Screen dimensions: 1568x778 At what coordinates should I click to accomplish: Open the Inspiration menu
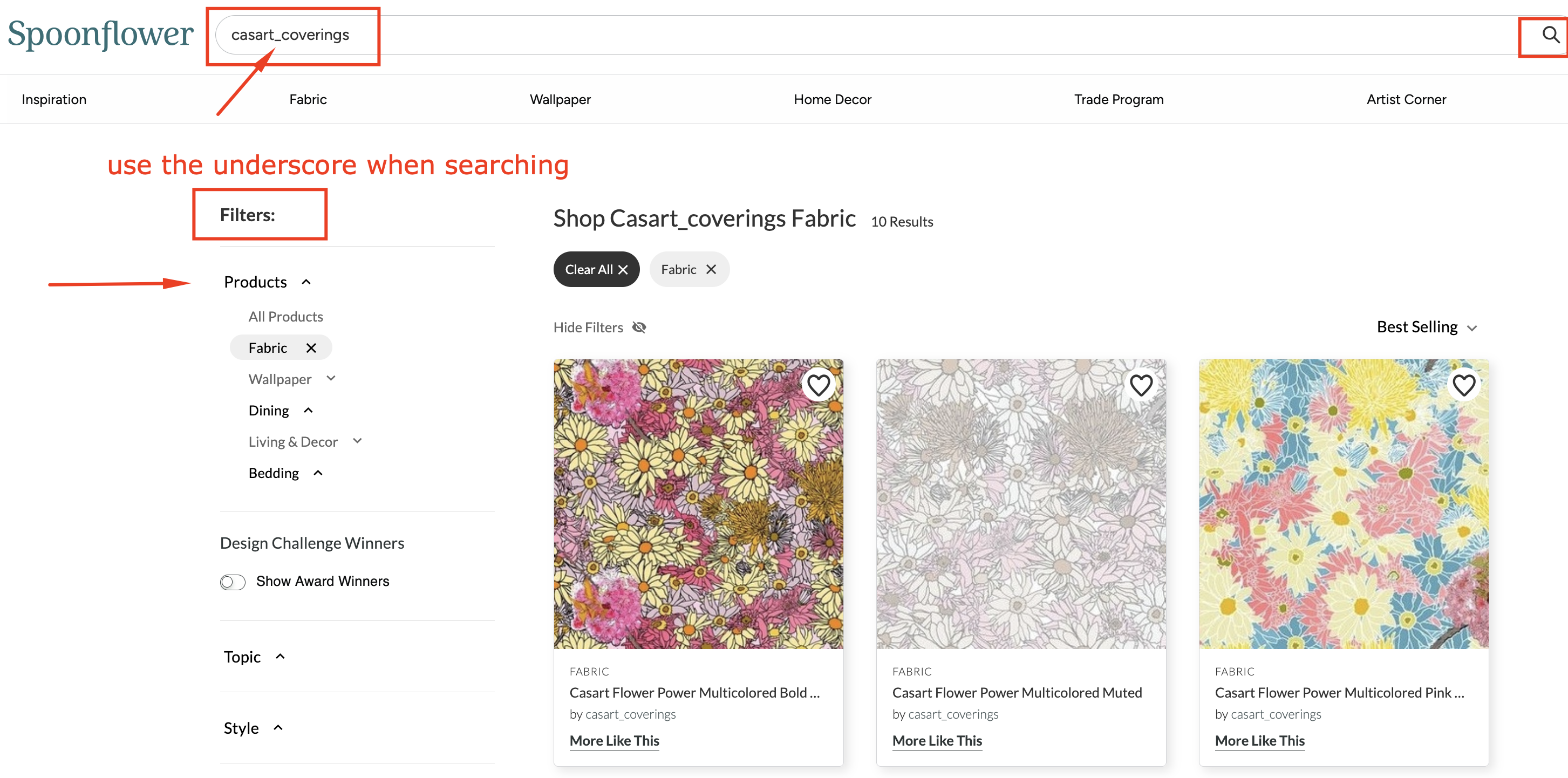tap(54, 99)
